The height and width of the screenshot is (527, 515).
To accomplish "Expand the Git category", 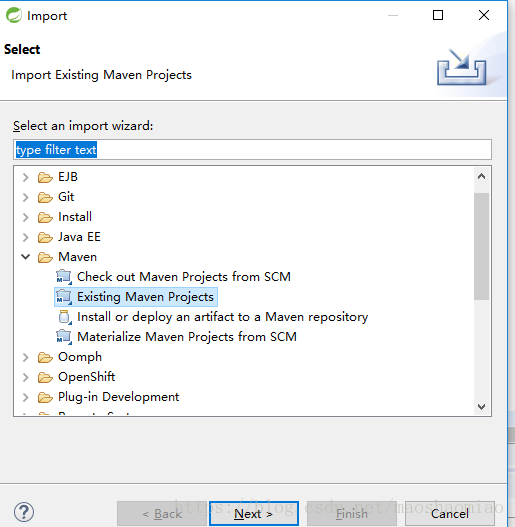I will click(26, 197).
